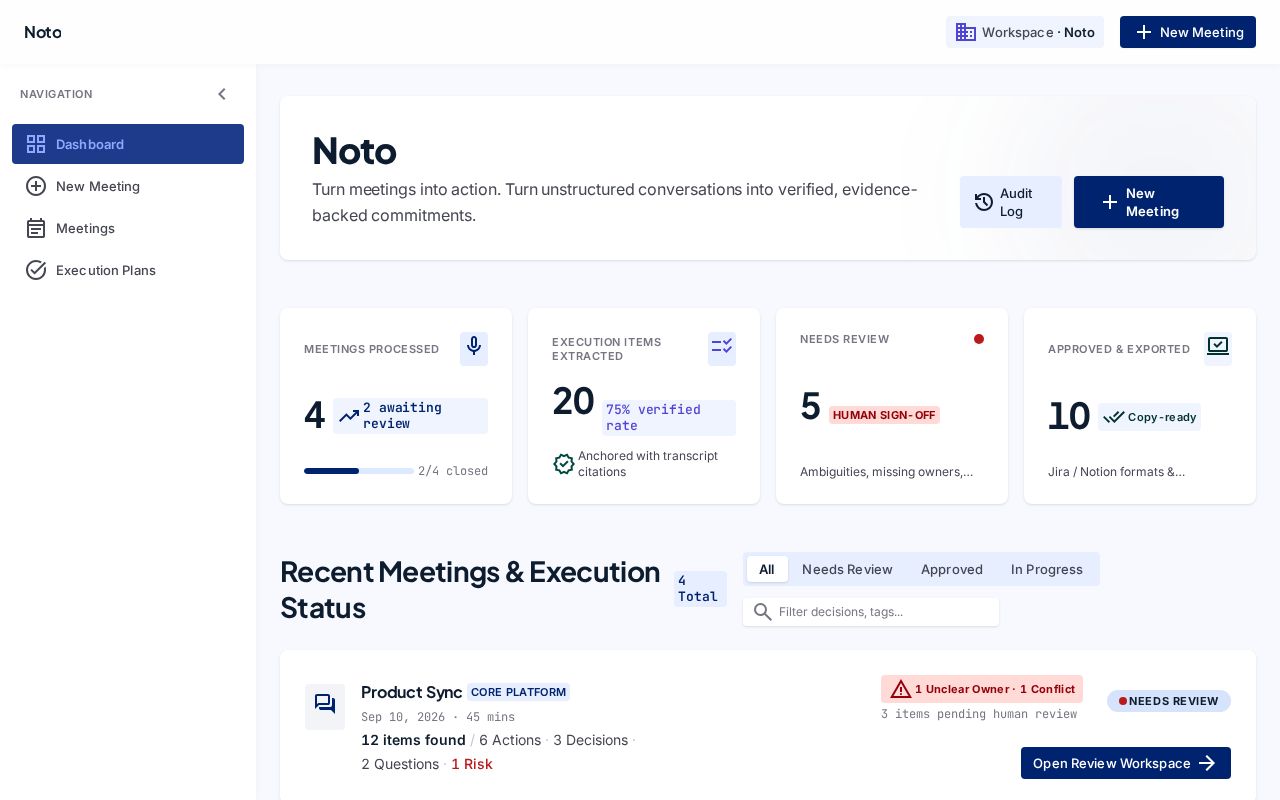Click the calendar icon beside Meetings
The height and width of the screenshot is (800, 1280).
(36, 228)
